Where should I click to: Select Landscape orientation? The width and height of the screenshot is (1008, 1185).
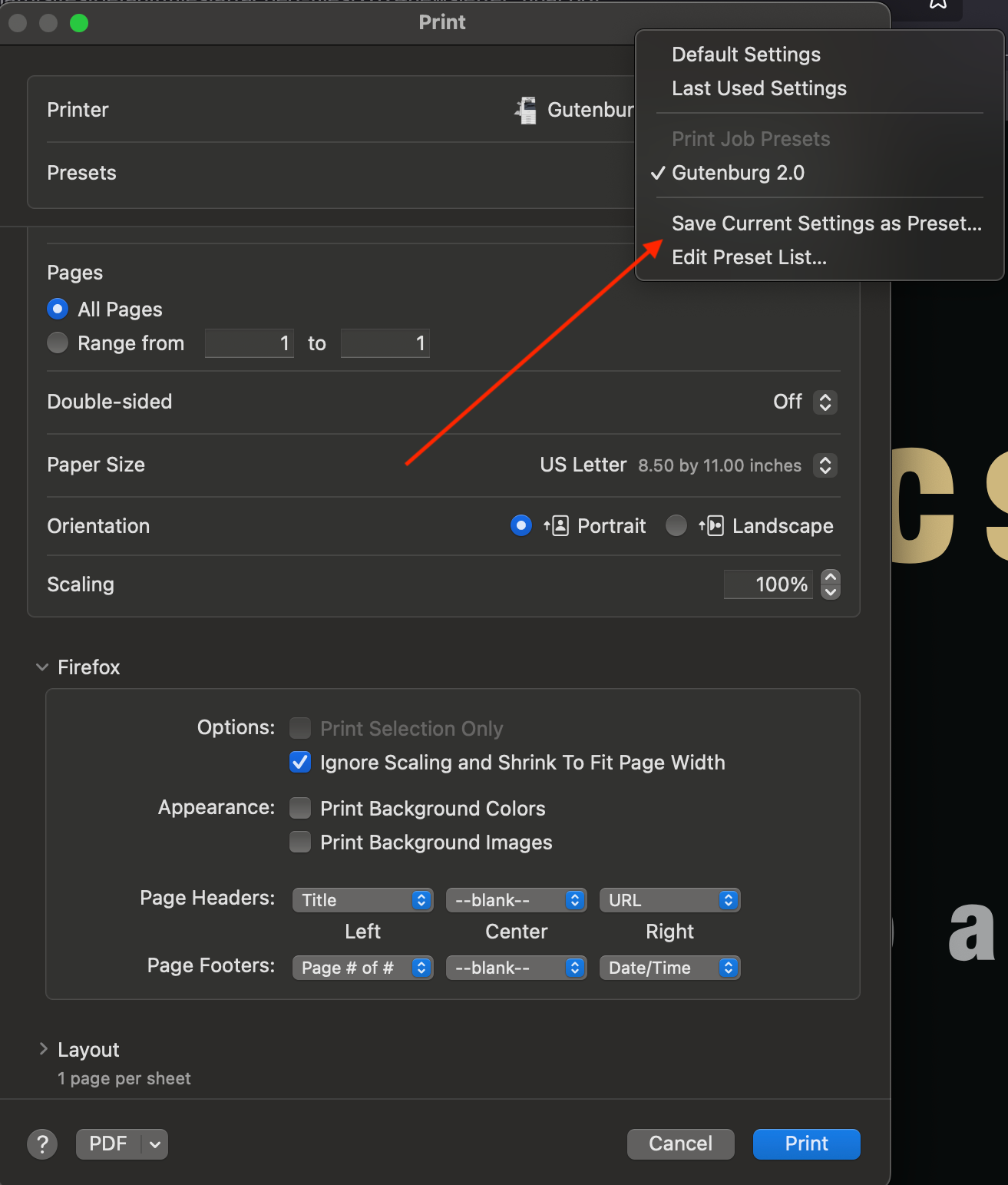pyautogui.click(x=676, y=525)
